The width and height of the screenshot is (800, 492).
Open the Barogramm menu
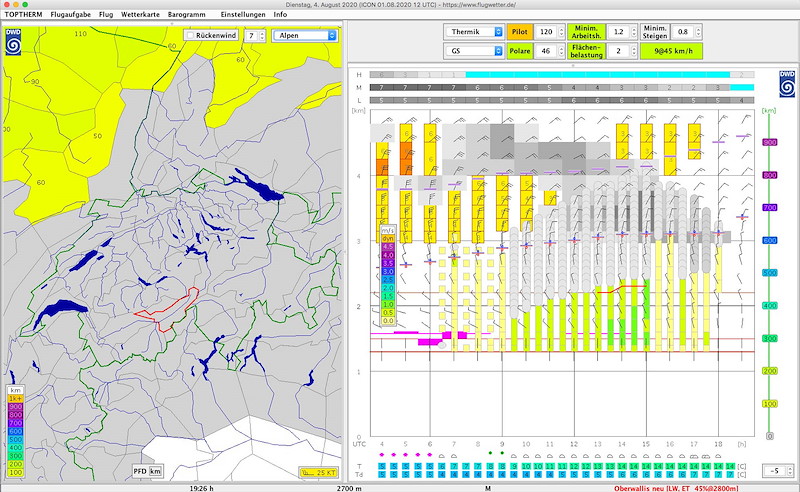tap(187, 14)
